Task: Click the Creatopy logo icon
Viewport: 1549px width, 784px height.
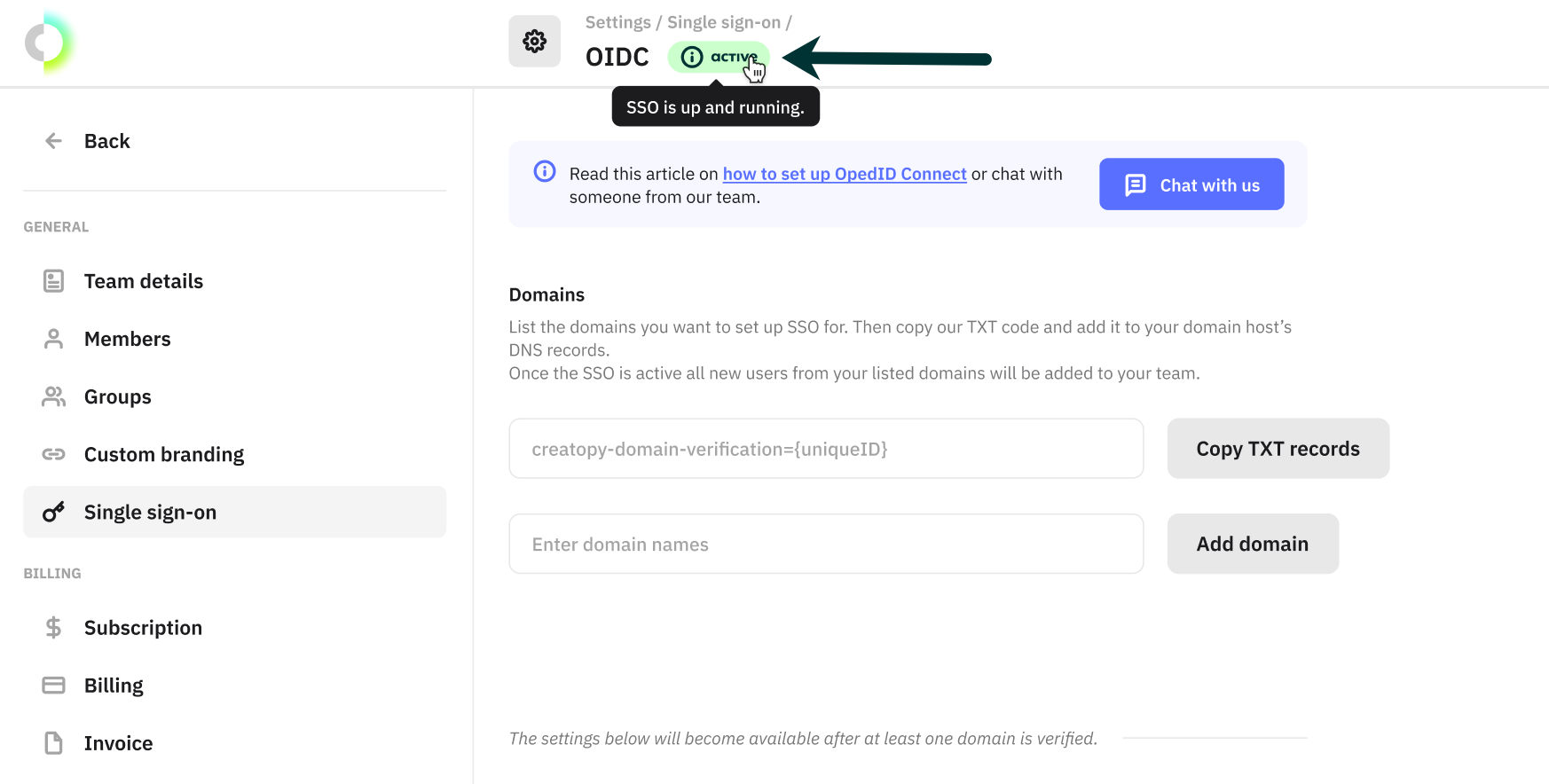Action: pos(49,42)
